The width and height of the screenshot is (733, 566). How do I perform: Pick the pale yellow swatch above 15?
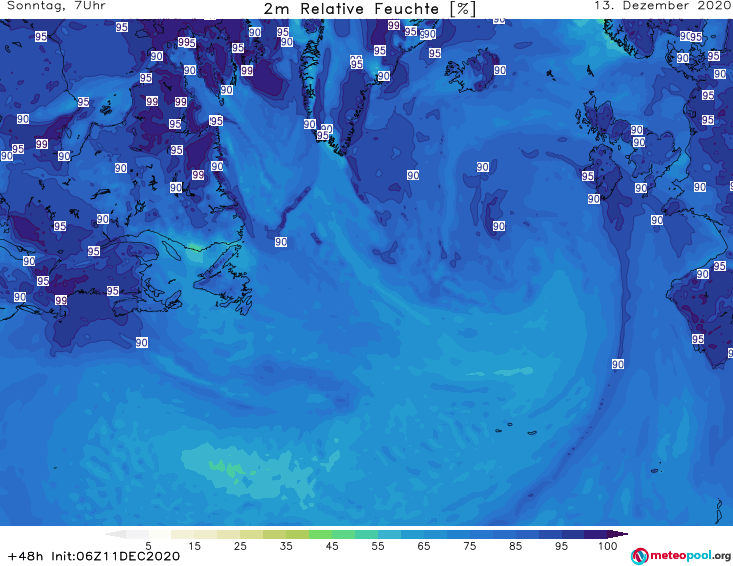[x=194, y=534]
